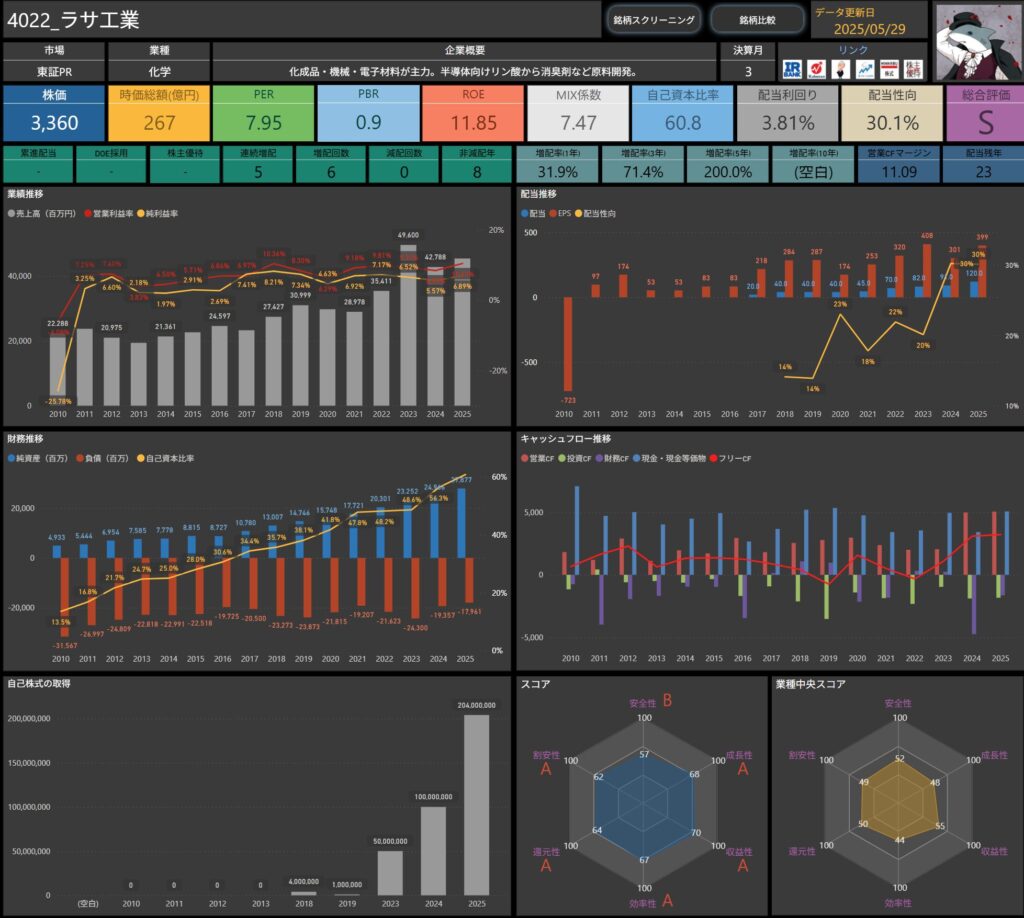Select the 東証PR market cell
The width and height of the screenshot is (1024, 918).
[x=54, y=71]
